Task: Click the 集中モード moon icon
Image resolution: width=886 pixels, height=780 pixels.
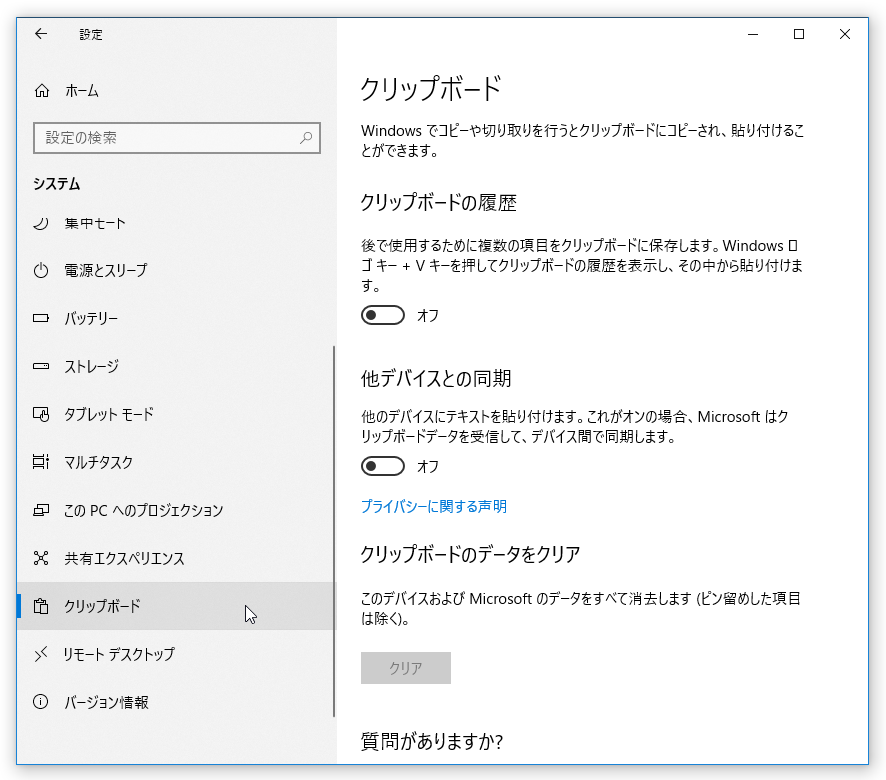Action: point(41,223)
